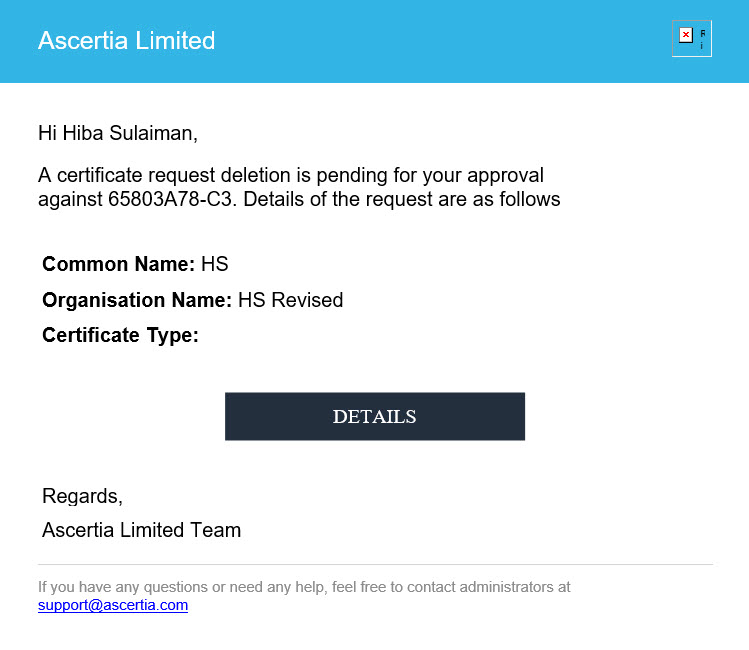
Task: Click the Regards closing text
Action: [x=82, y=496]
